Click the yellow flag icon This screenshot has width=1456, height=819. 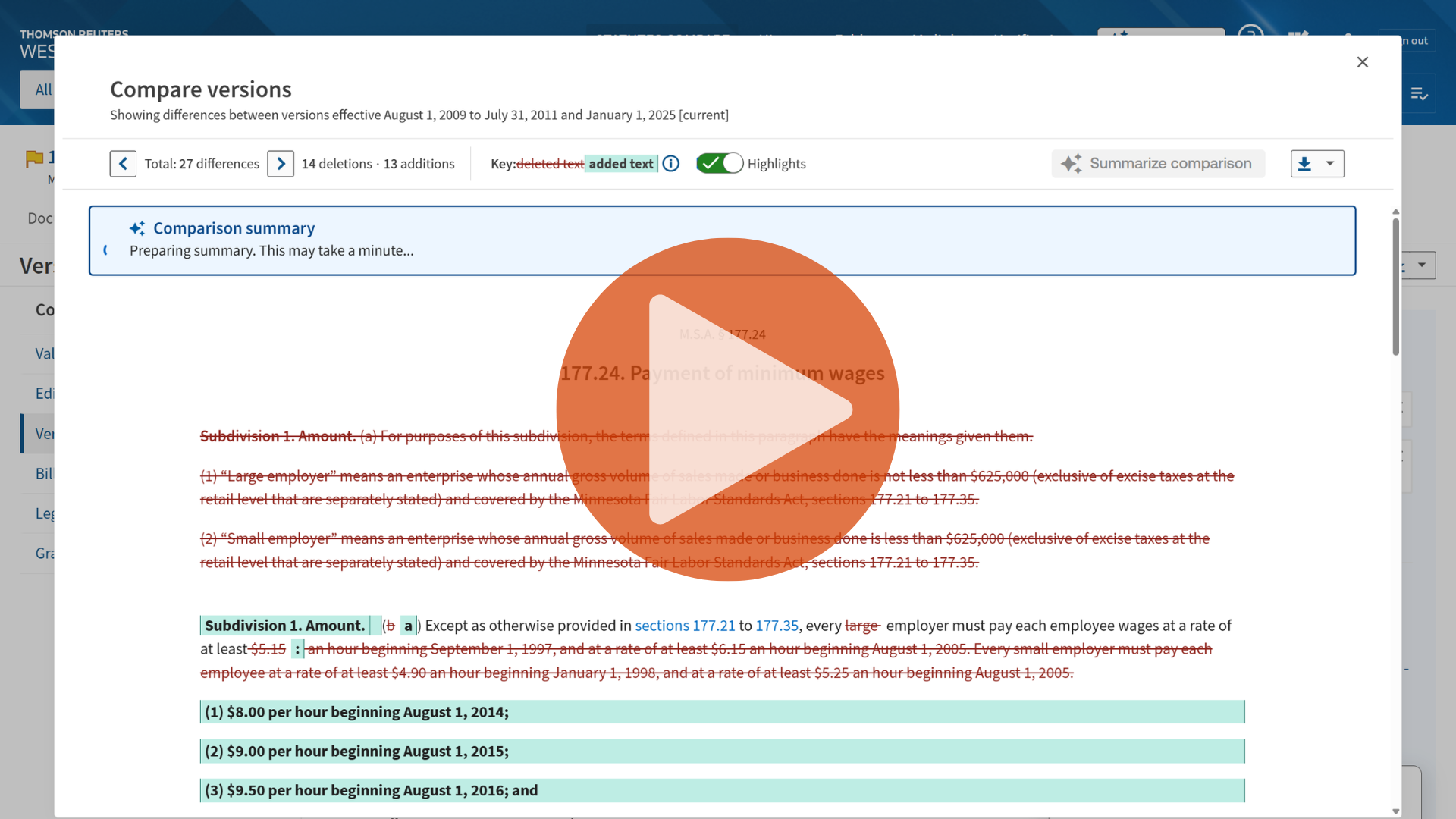(x=34, y=158)
